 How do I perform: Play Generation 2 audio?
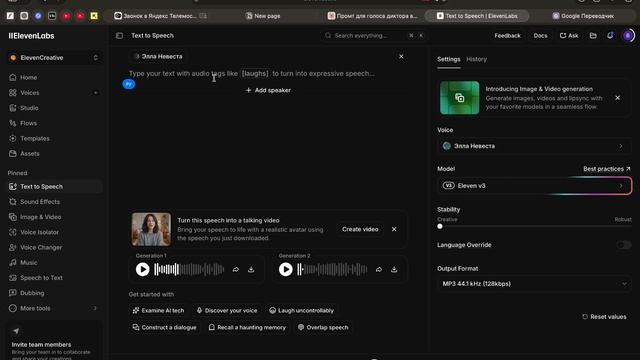(286, 269)
